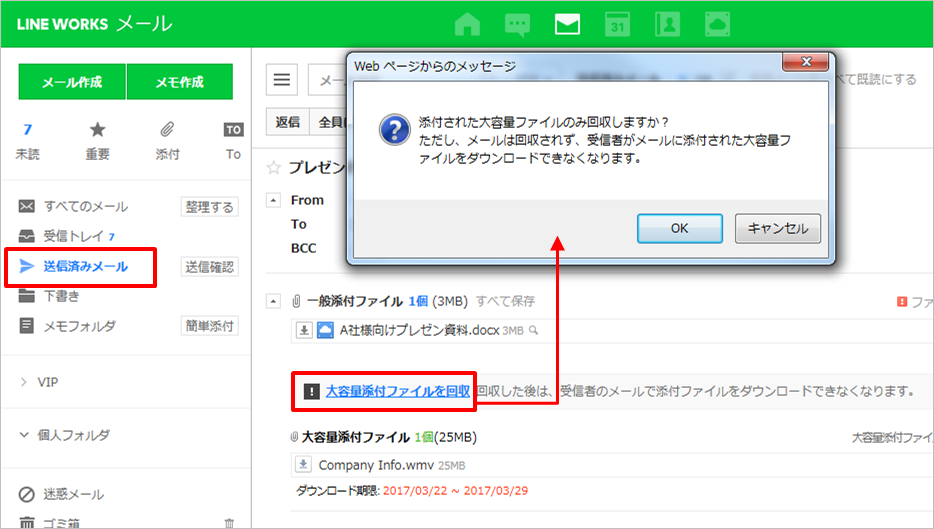Expand the VIP folder group
Image resolution: width=934 pixels, height=529 pixels.
(x=24, y=382)
